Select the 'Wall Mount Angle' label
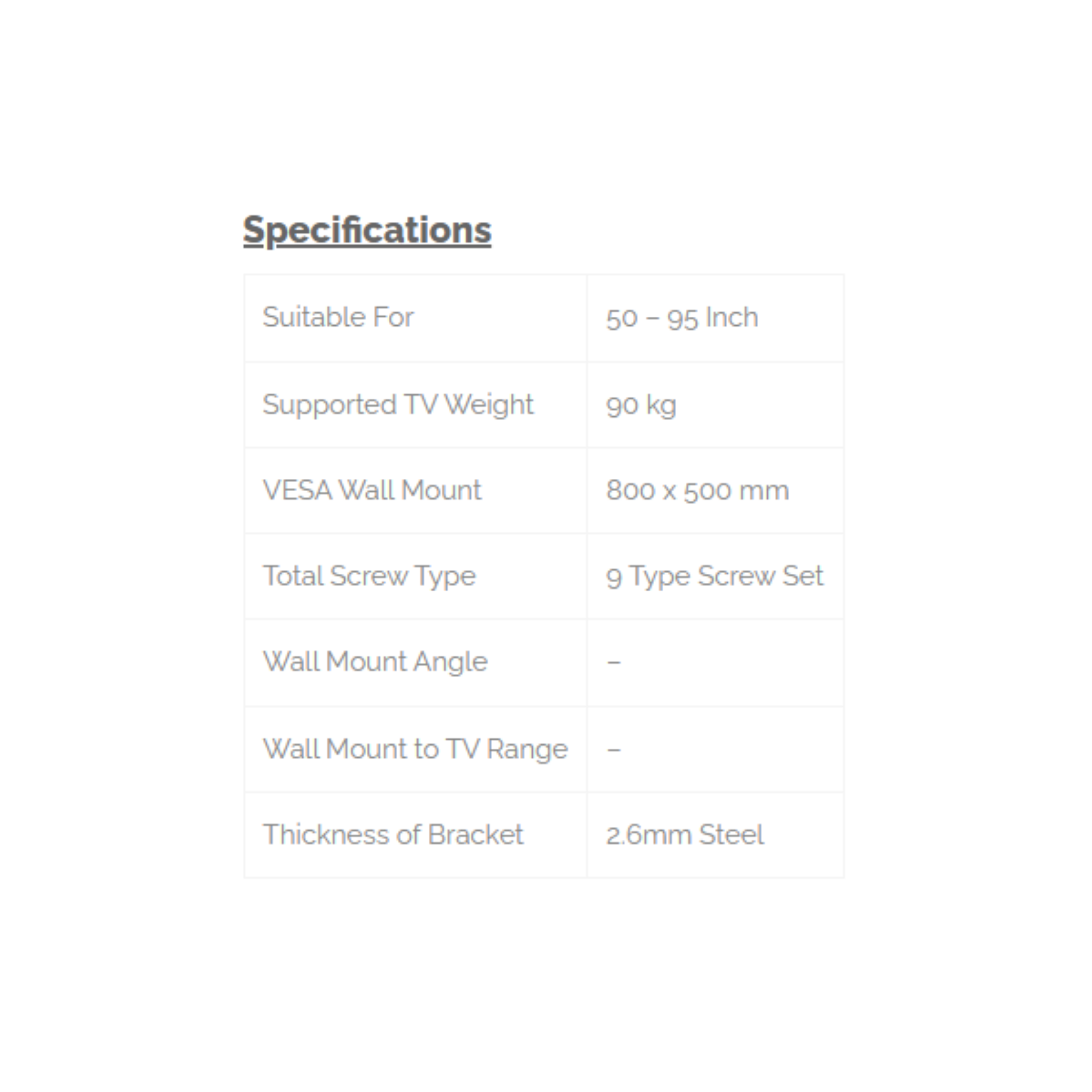 [x=375, y=661]
